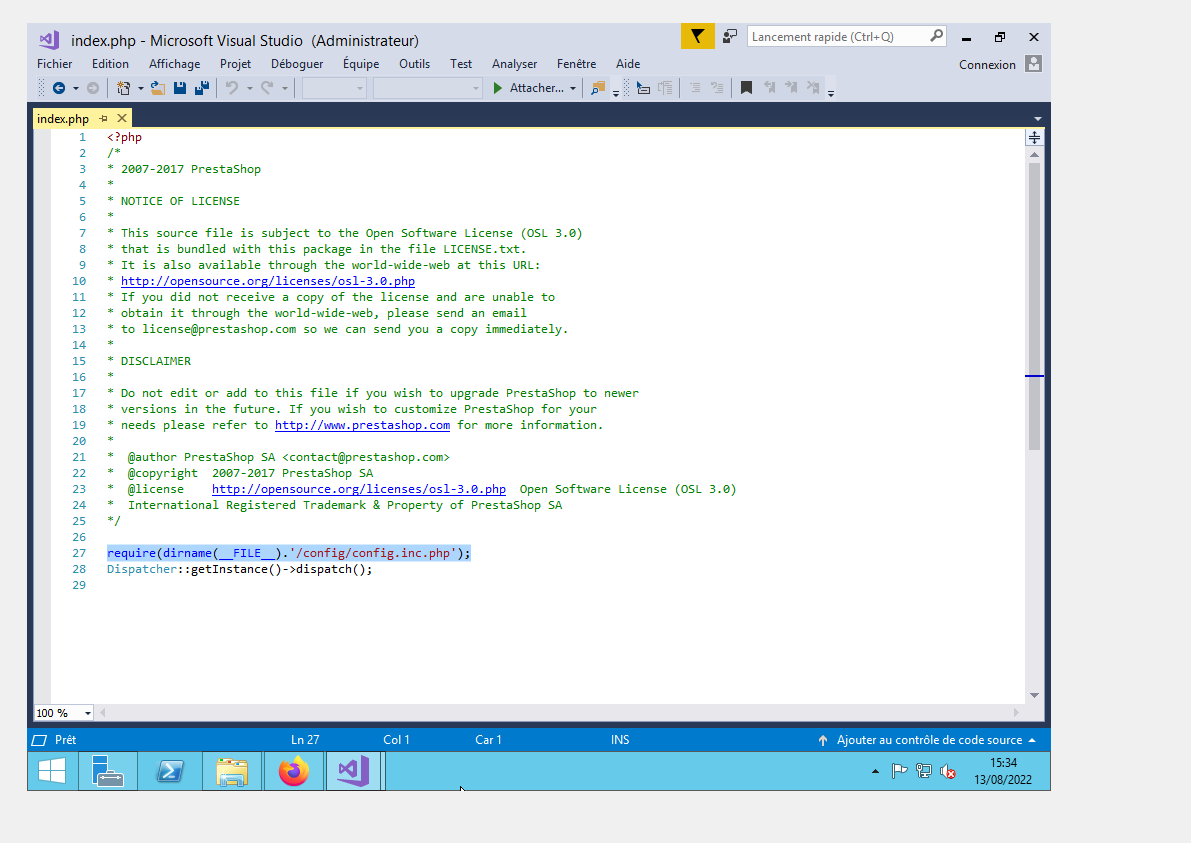The height and width of the screenshot is (843, 1191).
Task: Click the vertical scrollbar thumb in editor
Action: pyautogui.click(x=1034, y=305)
